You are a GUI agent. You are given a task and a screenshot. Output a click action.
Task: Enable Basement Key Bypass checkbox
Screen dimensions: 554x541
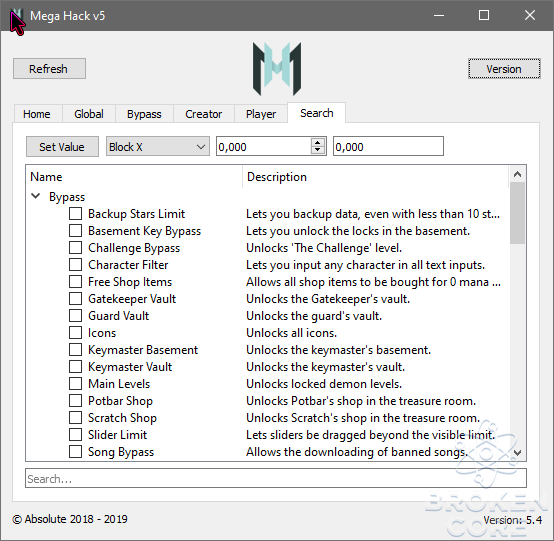click(x=75, y=230)
